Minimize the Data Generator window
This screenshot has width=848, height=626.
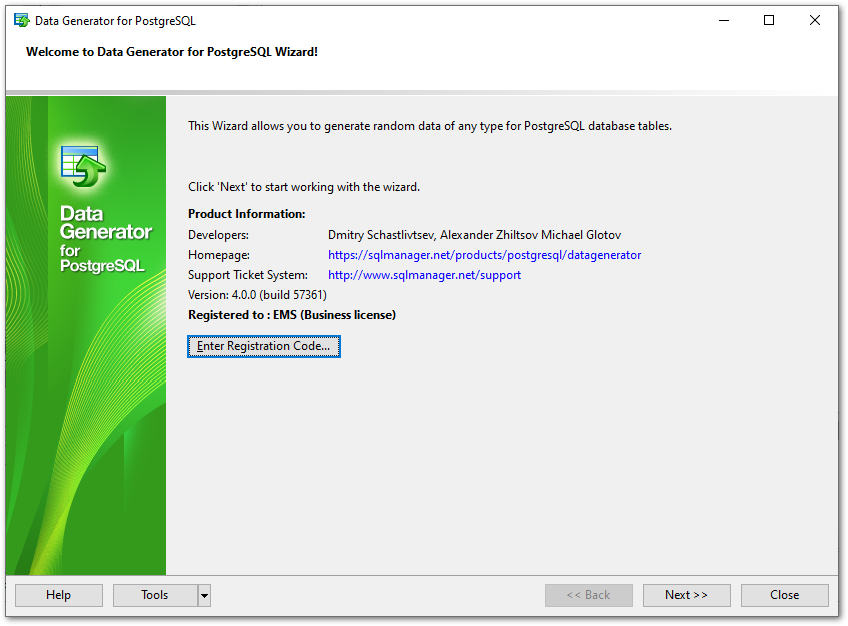(x=724, y=21)
